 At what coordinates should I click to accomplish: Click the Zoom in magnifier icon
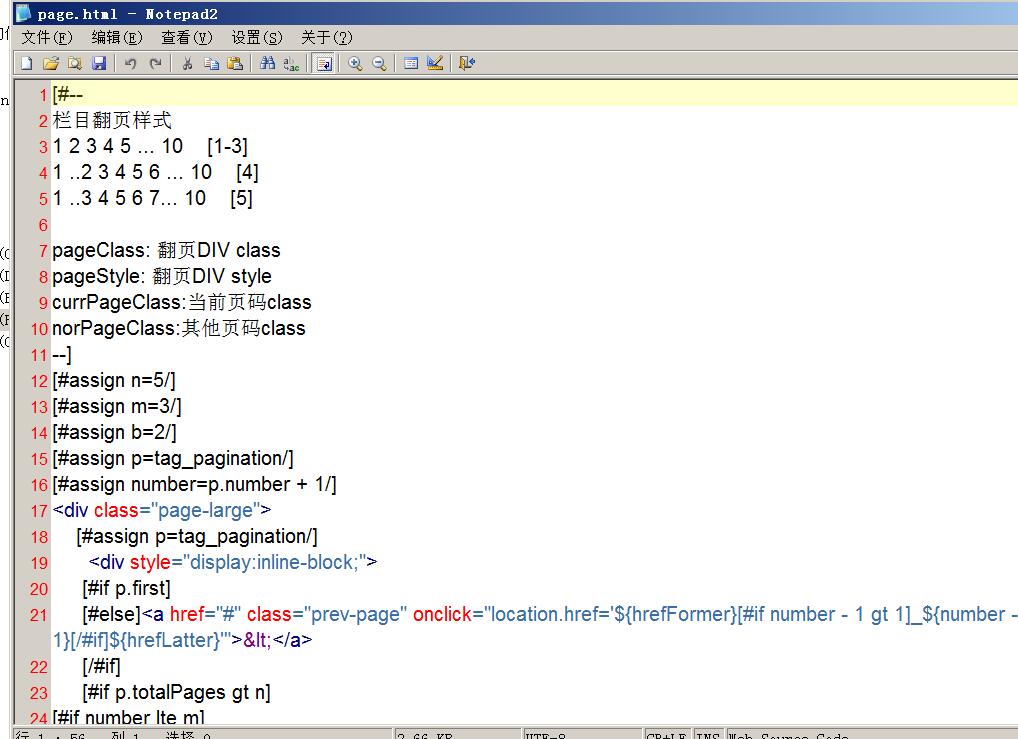pyautogui.click(x=354, y=63)
